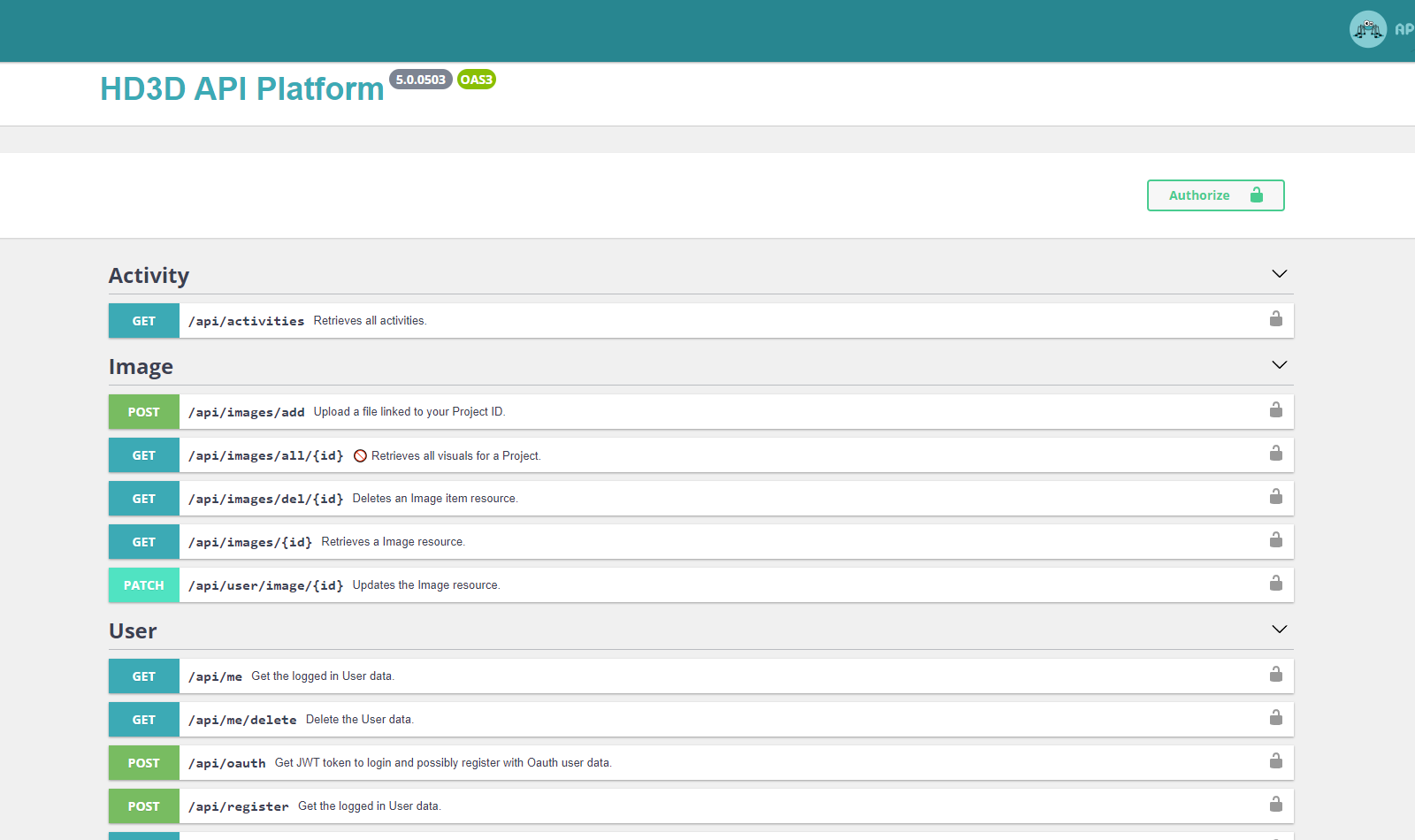Collapse the Image section chevron
The image size is (1415, 840).
(x=1279, y=365)
